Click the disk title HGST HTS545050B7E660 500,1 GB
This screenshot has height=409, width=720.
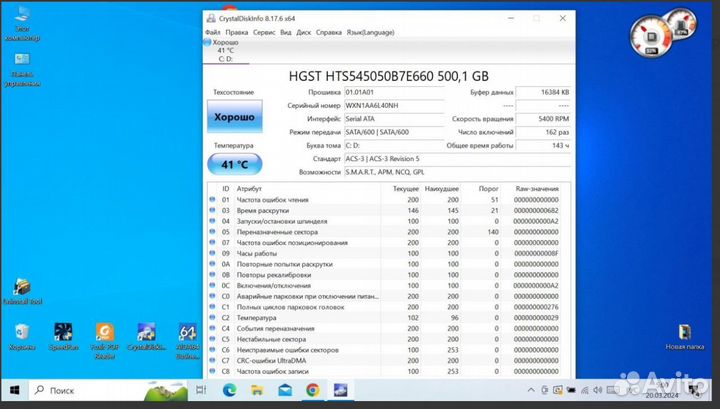(x=388, y=76)
